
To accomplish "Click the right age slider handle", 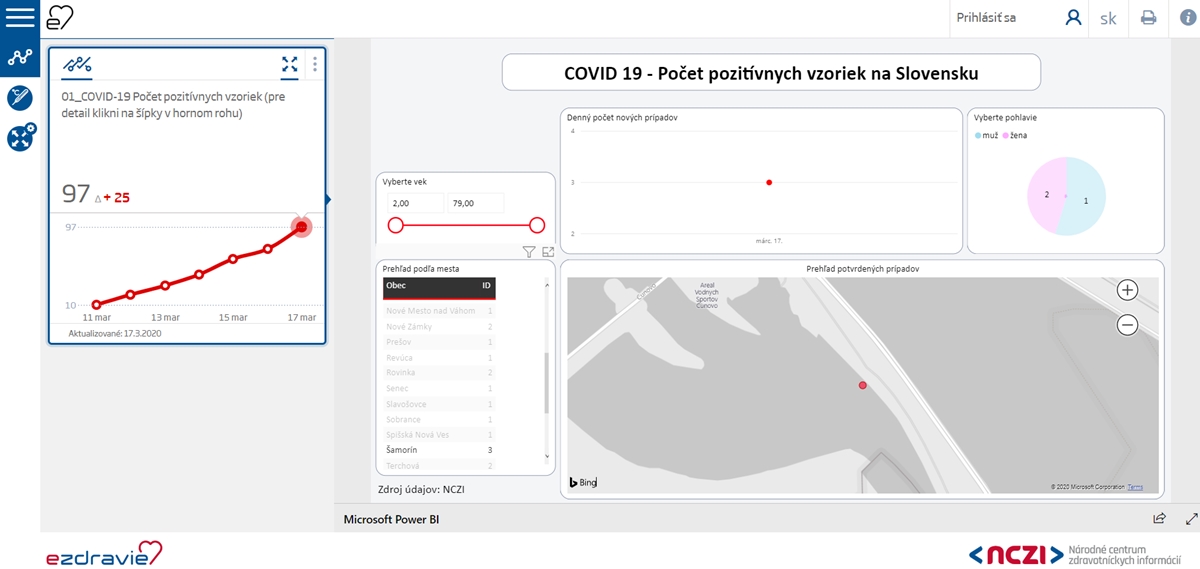I will [537, 225].
